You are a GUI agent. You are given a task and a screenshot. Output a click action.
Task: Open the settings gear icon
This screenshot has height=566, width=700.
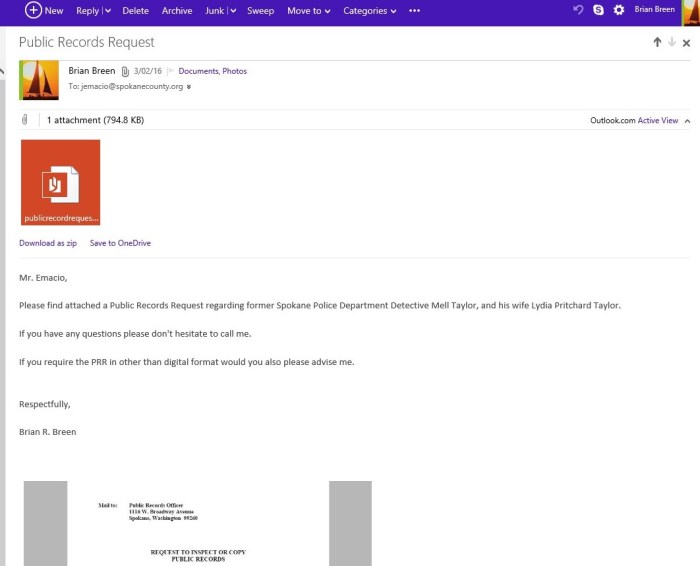pyautogui.click(x=619, y=9)
